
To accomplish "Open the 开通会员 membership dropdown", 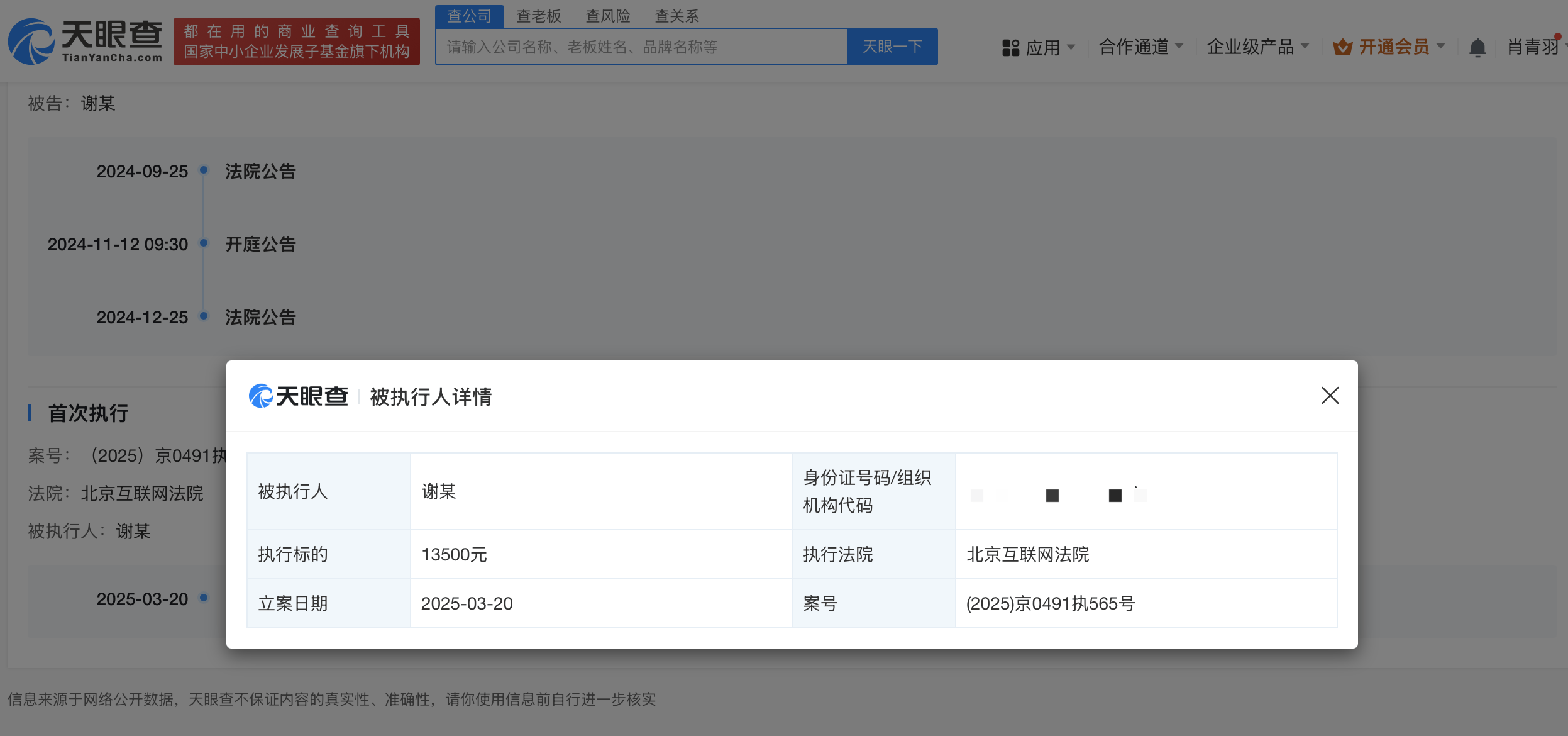I will point(1402,47).
